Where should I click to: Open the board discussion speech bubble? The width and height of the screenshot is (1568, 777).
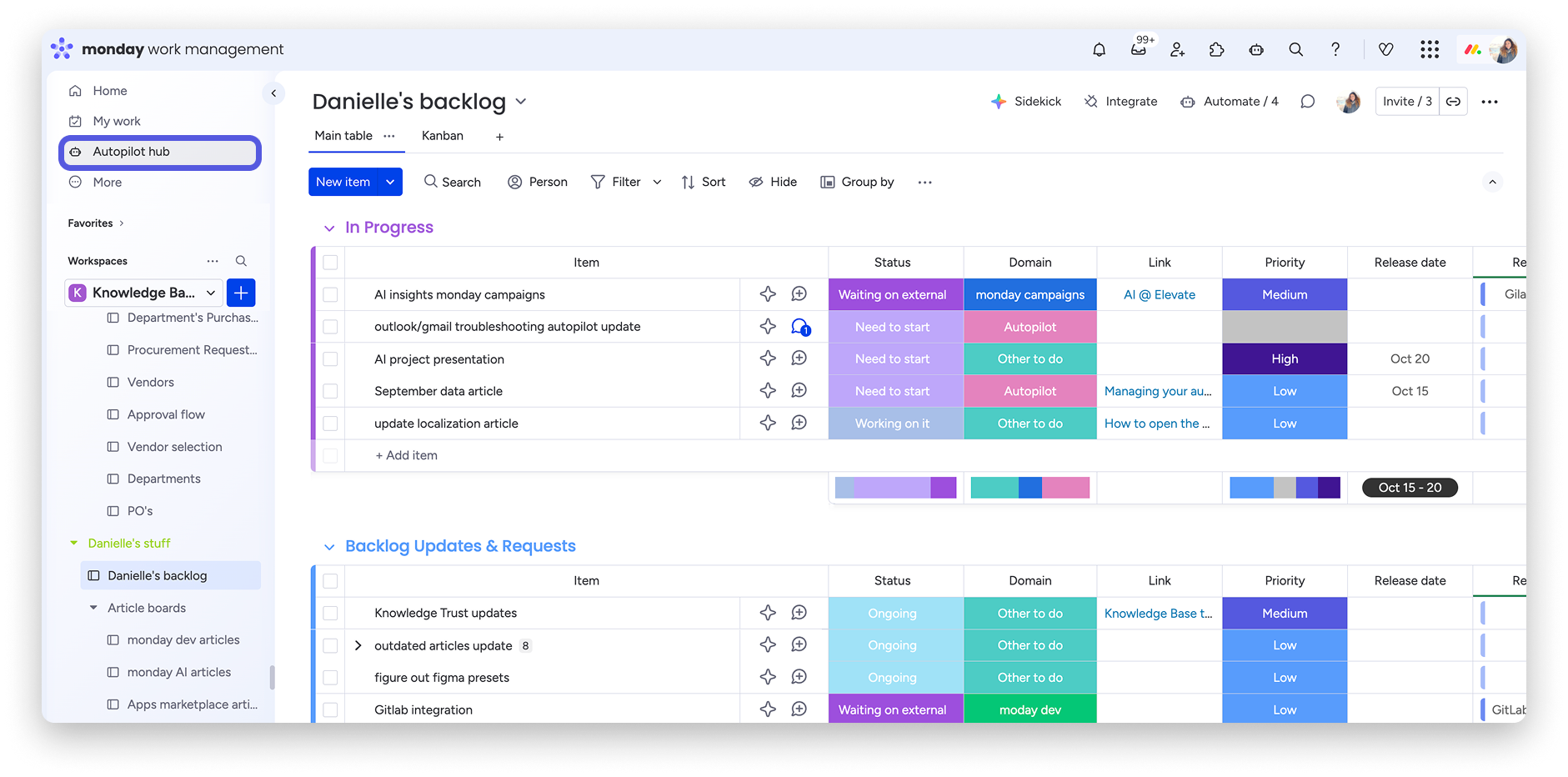[x=1308, y=102]
